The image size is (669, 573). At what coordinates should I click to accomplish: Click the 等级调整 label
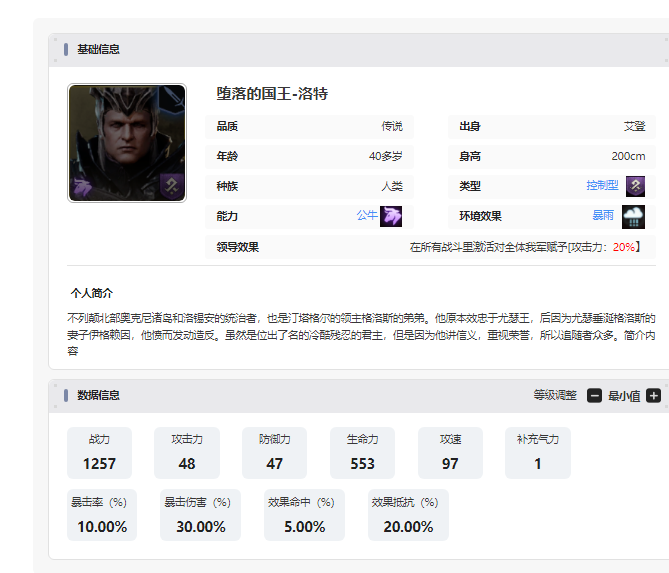555,395
